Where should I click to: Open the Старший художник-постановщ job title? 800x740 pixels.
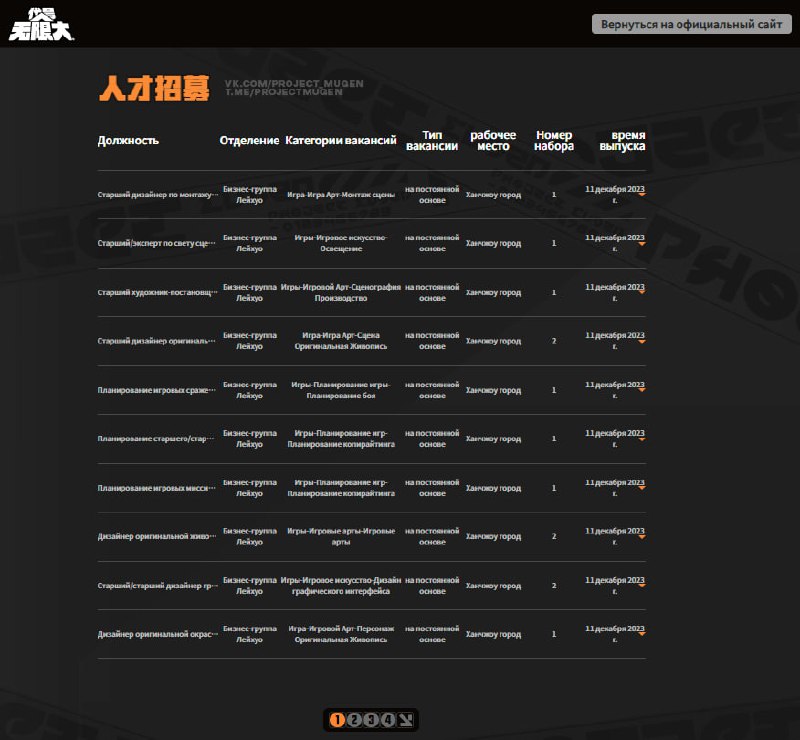[x=158, y=292]
